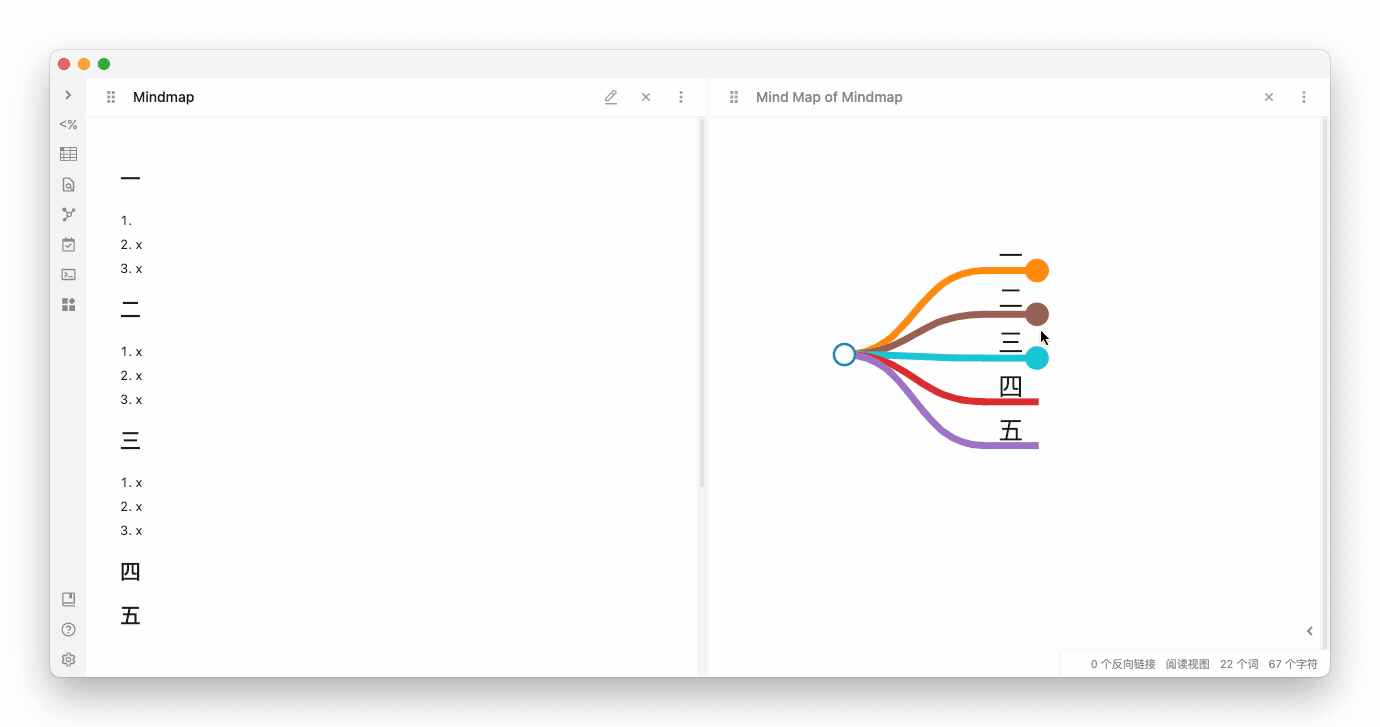Click the calendar checkmark icon in the ribbon

68,244
